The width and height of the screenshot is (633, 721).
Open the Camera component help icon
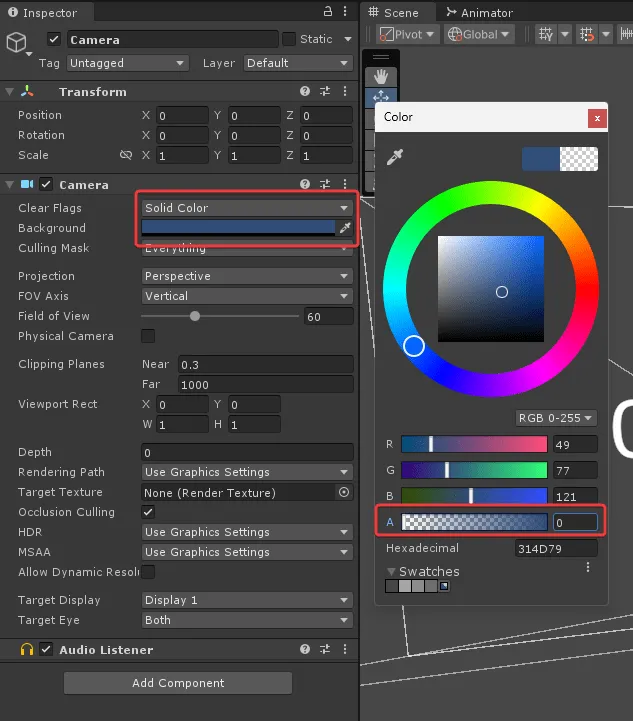tap(305, 185)
